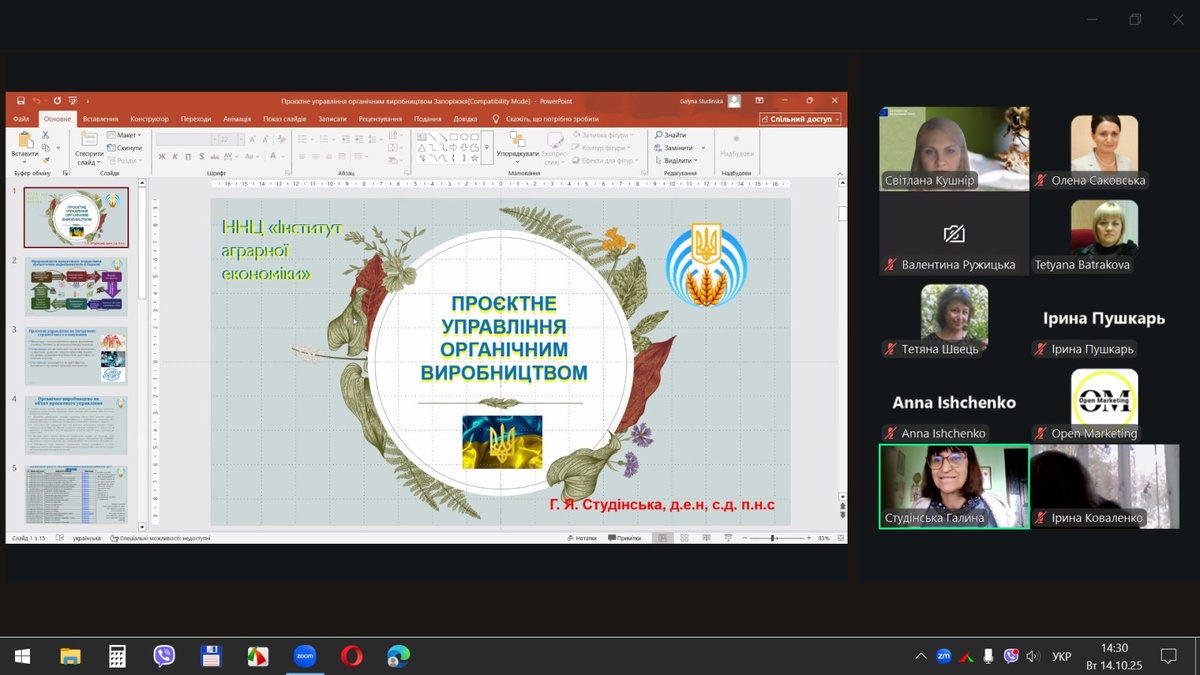Click the Cut scissors icon
The width and height of the screenshot is (1200, 675).
click(x=46, y=135)
